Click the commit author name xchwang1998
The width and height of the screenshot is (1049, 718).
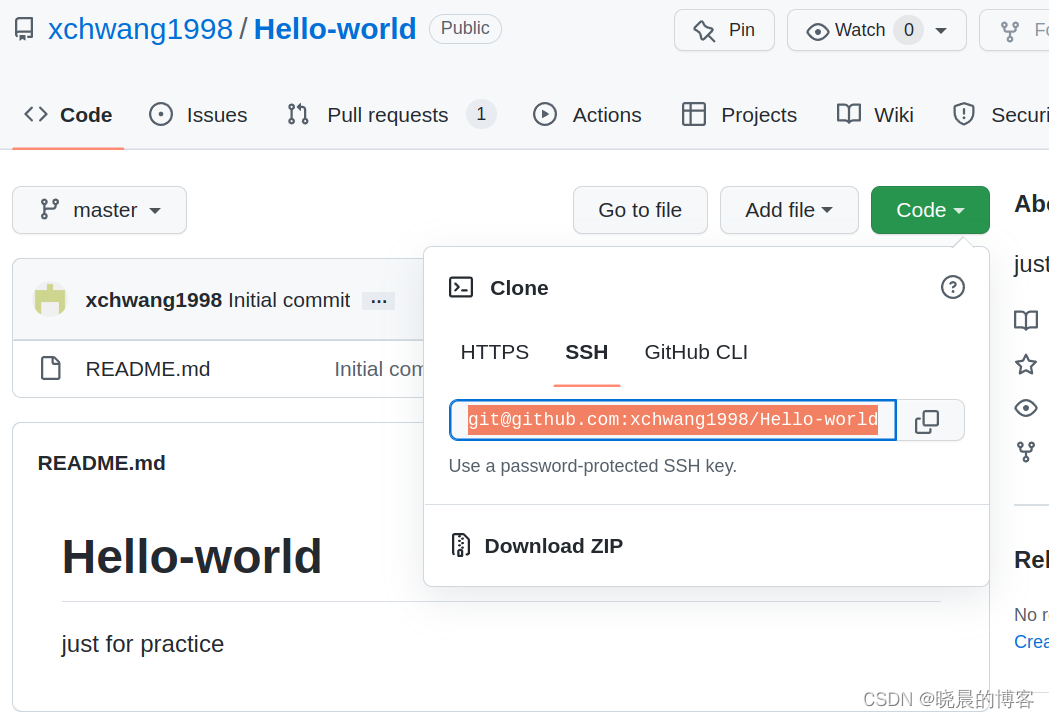click(154, 300)
